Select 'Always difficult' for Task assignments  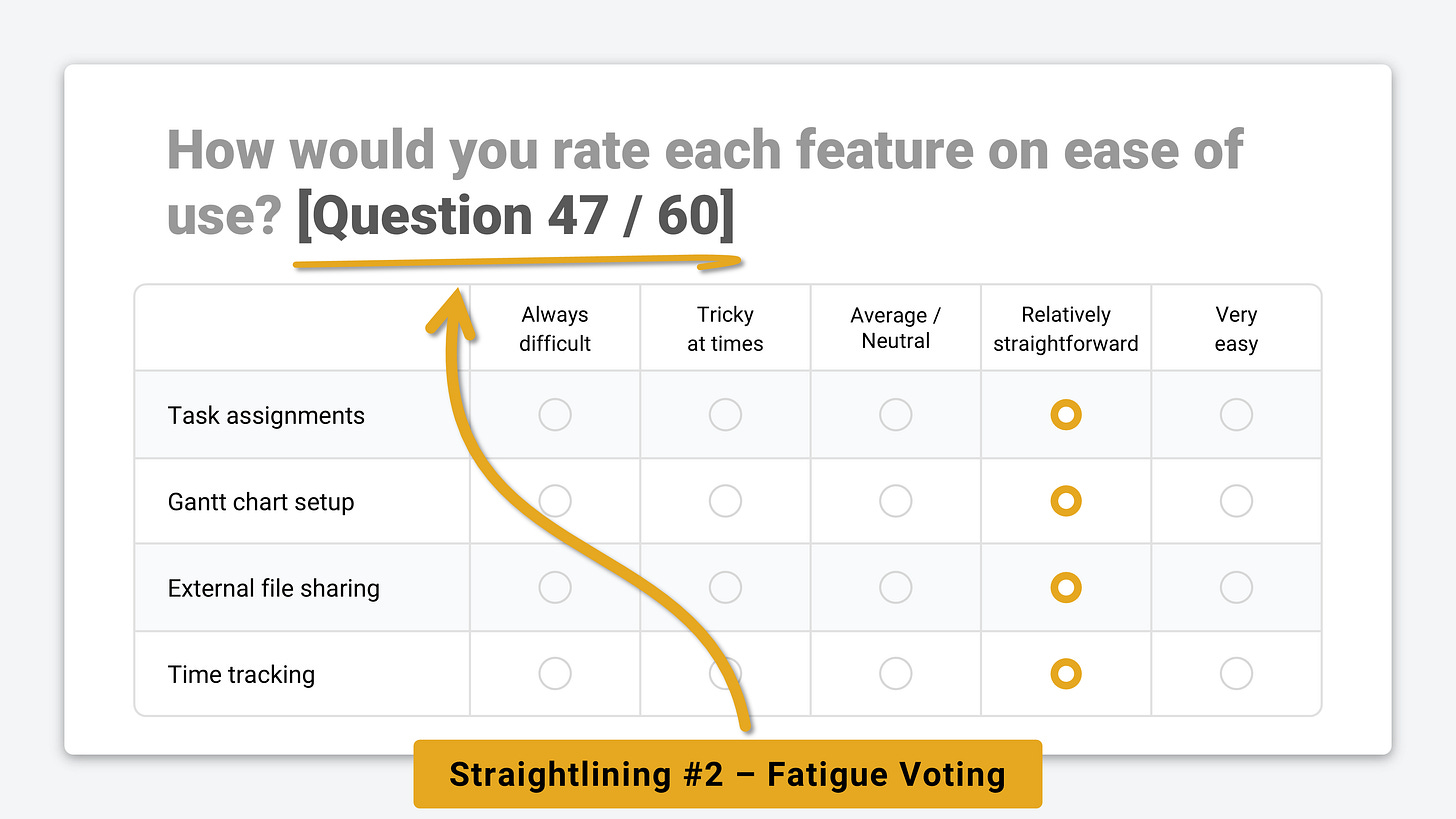tap(555, 415)
